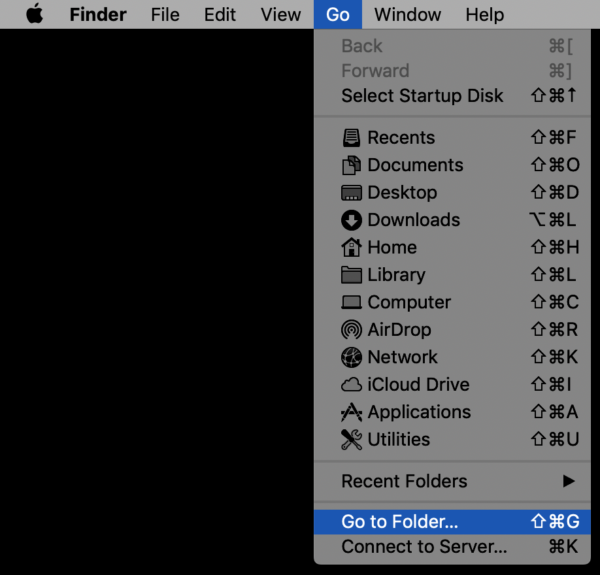Open the Apple menu
The width and height of the screenshot is (600, 575).
coord(34,14)
